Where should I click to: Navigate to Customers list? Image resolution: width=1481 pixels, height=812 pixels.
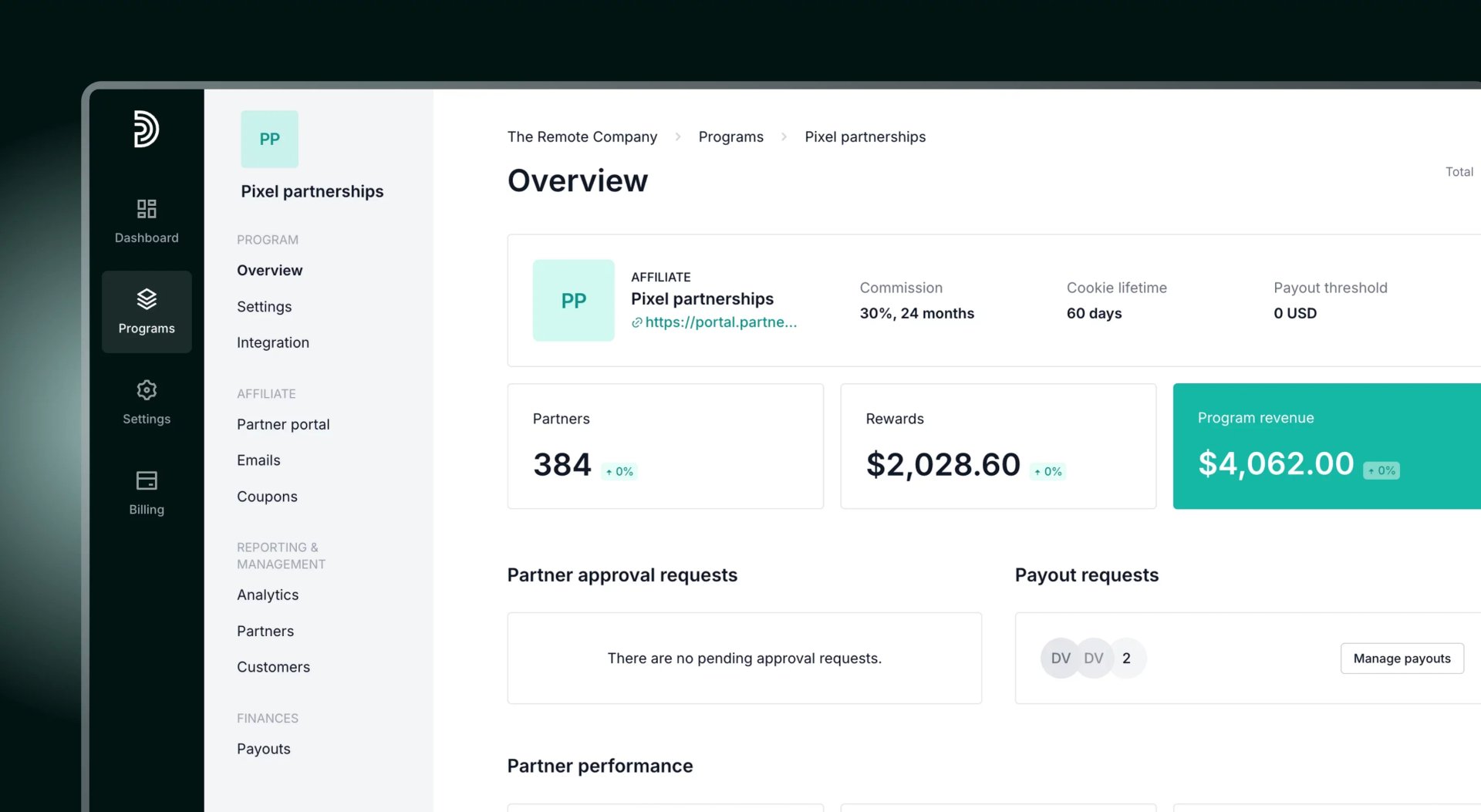pyautogui.click(x=273, y=667)
